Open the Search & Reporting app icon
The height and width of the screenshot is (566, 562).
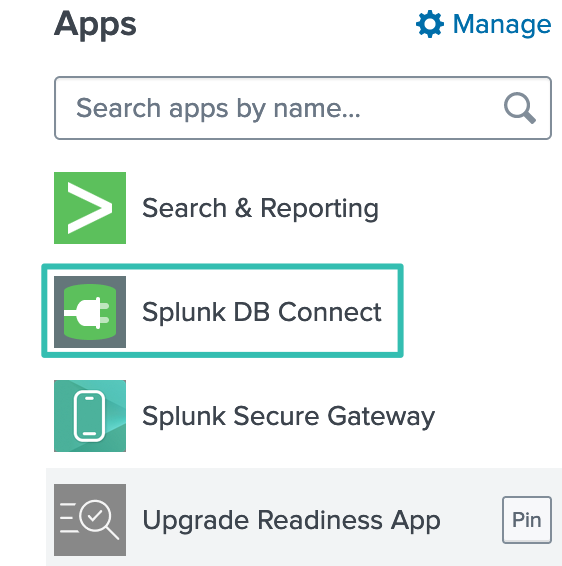[x=90, y=208]
